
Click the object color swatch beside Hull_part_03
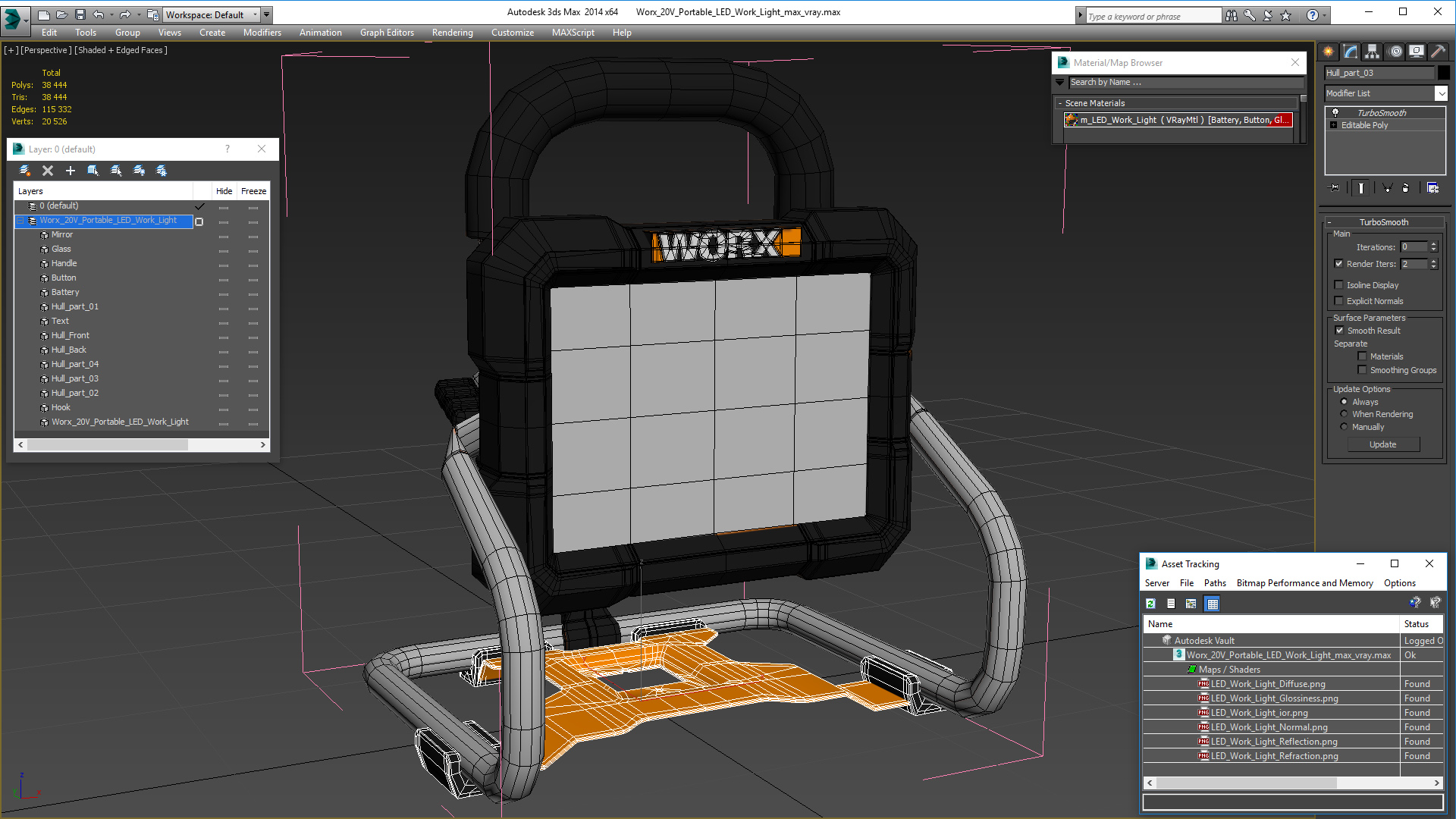[1443, 73]
